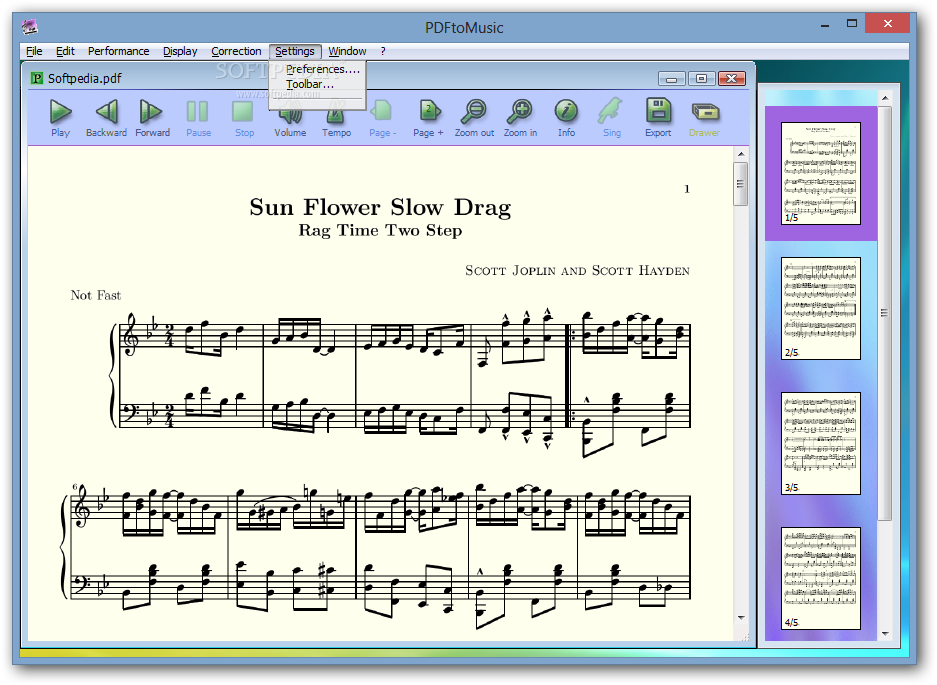Click score view scrollbar down arrow

pyautogui.click(x=741, y=617)
